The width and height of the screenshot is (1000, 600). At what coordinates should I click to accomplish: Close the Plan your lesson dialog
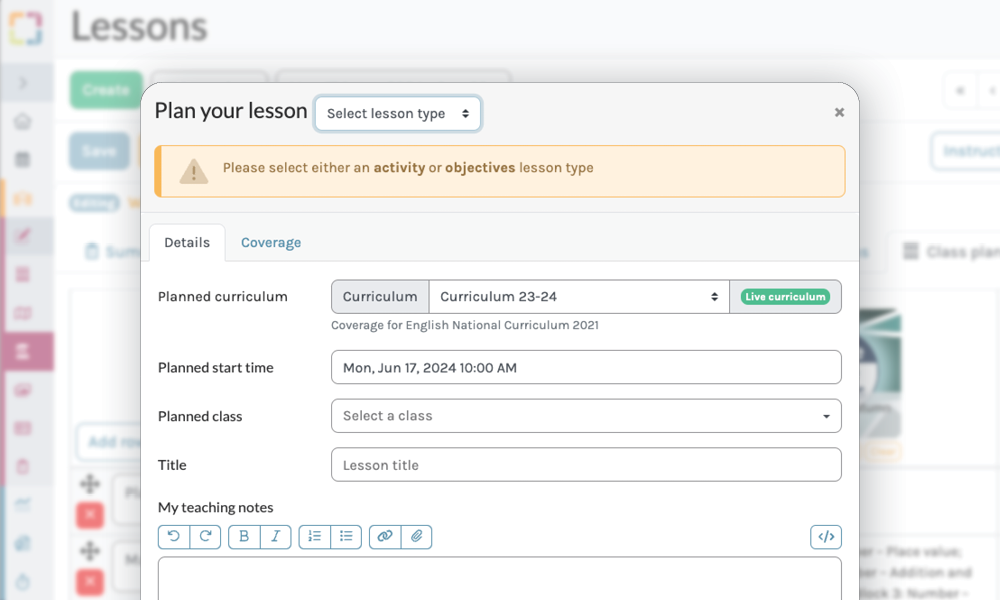pos(839,113)
